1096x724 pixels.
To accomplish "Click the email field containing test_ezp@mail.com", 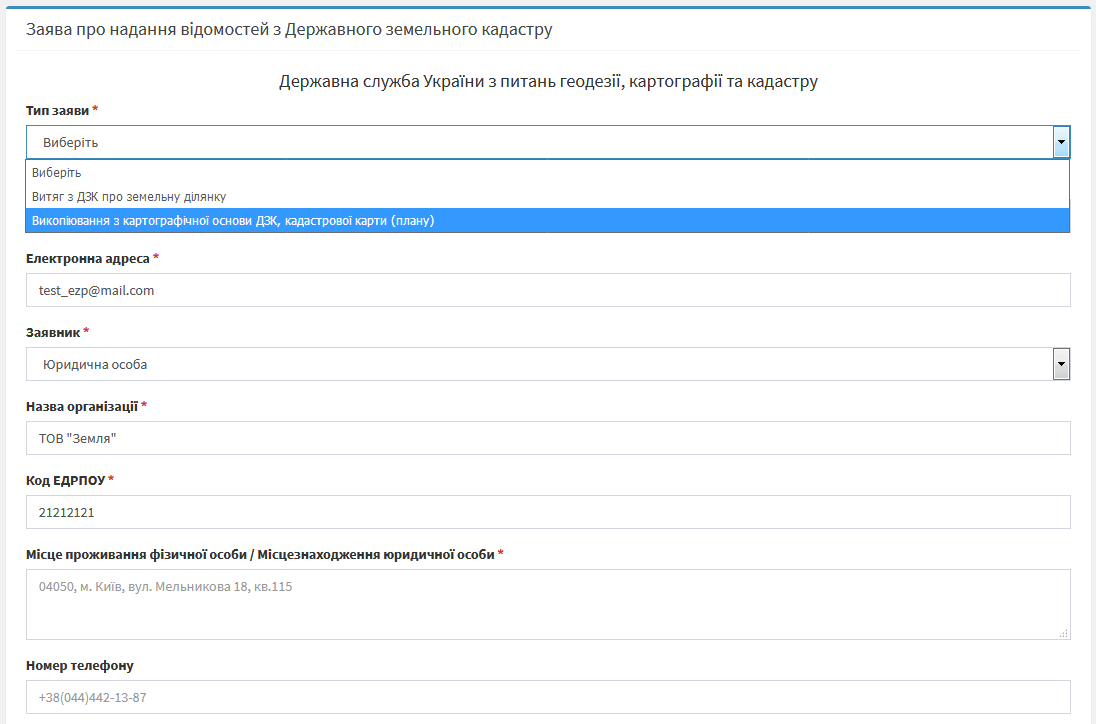I will click(x=547, y=290).
